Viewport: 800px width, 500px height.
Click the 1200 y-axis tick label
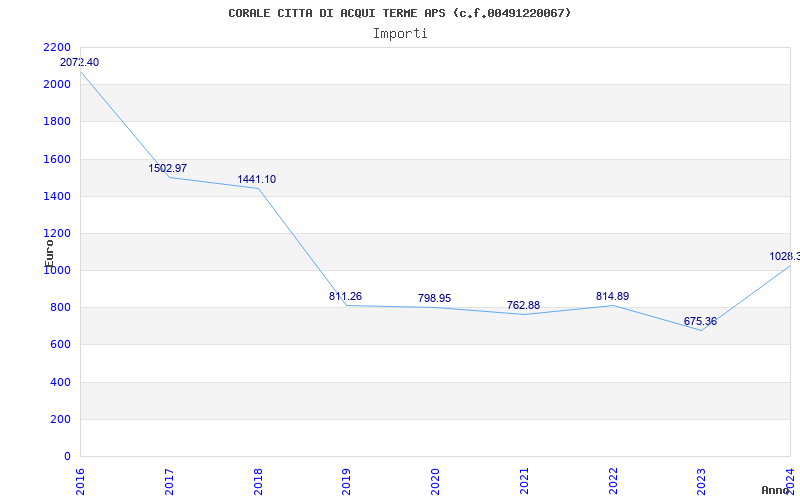point(57,234)
